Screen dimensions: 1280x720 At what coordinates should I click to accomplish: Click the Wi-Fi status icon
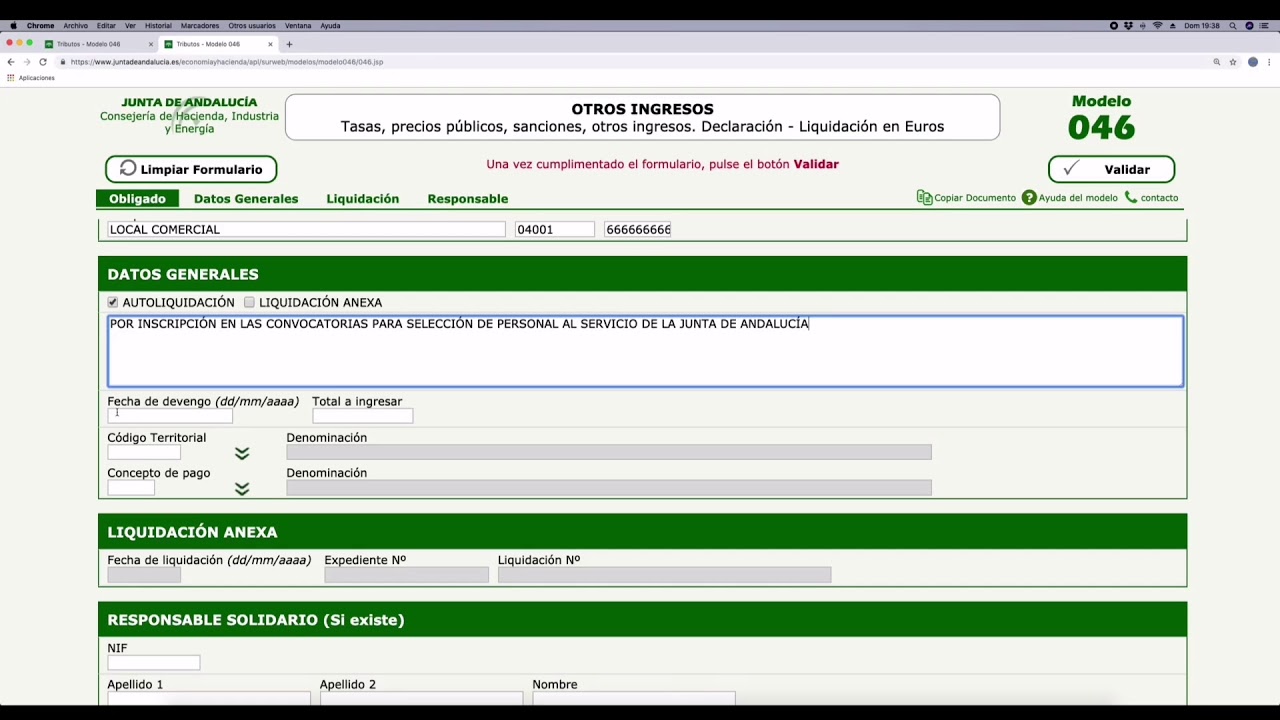[x=1157, y=26]
